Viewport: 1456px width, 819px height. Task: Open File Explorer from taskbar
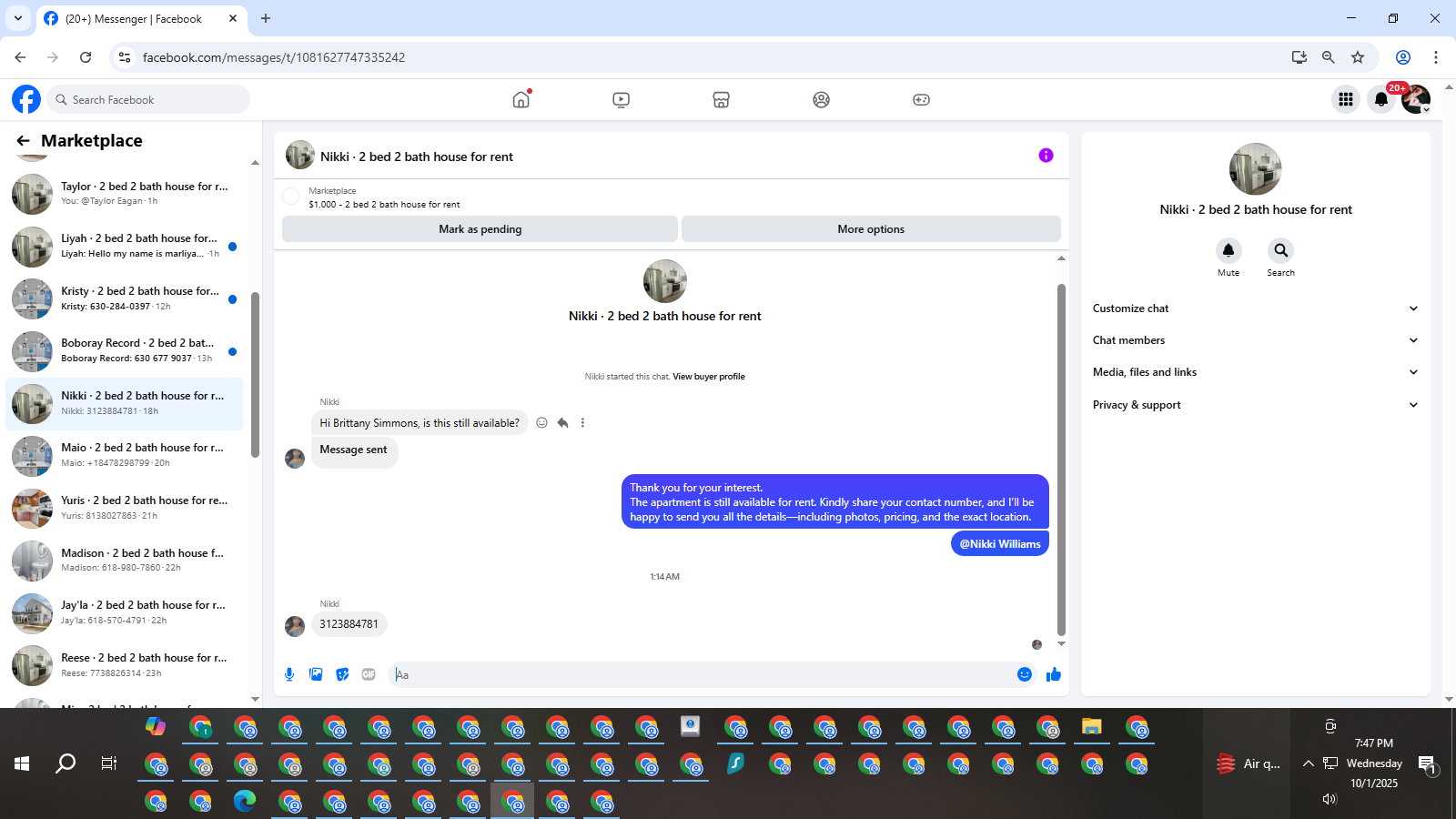pos(1091,727)
